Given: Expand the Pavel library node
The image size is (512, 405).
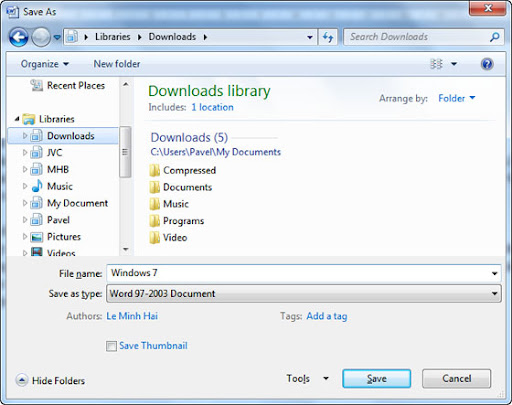Looking at the screenshot, I should click(24, 220).
